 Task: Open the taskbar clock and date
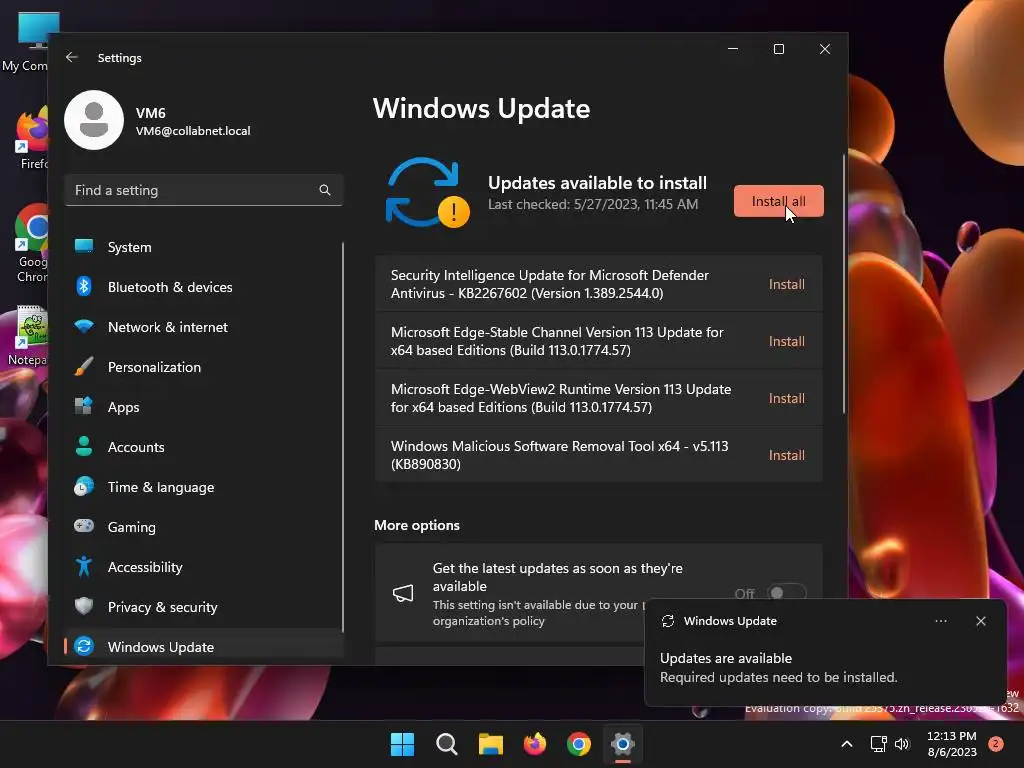952,744
